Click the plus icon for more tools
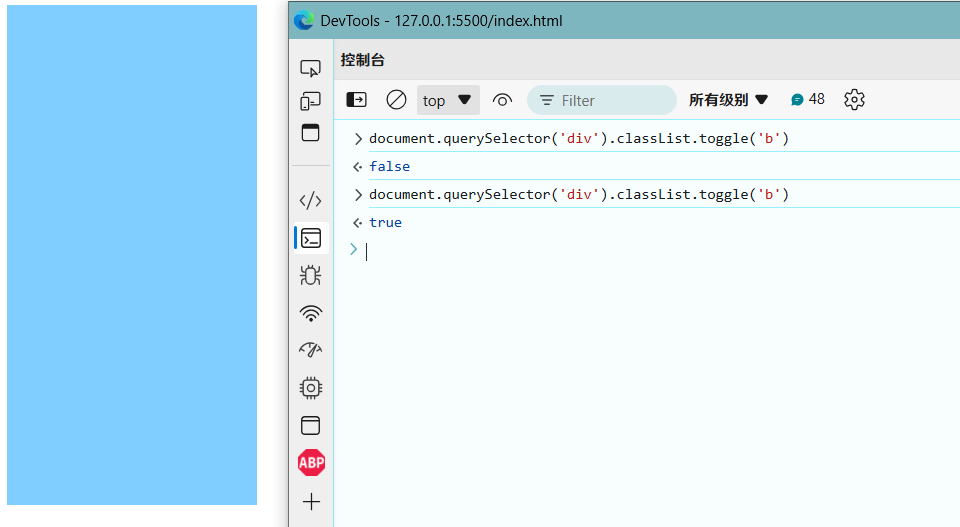Screen dimensions: 960x527 coord(311,501)
